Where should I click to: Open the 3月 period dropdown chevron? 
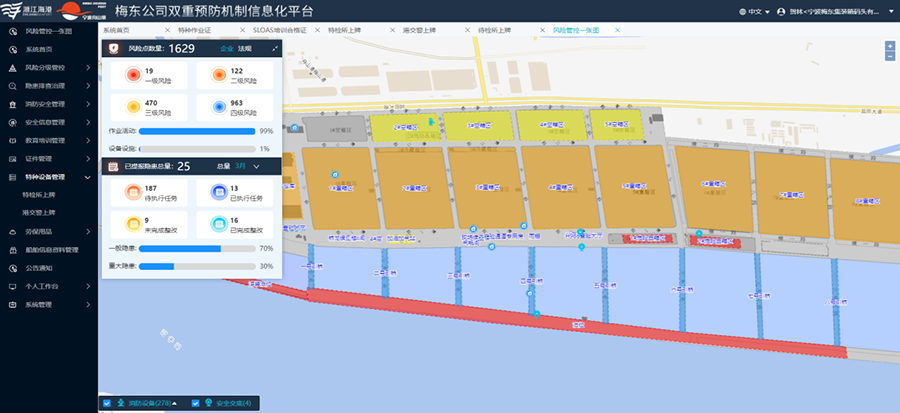pos(257,166)
